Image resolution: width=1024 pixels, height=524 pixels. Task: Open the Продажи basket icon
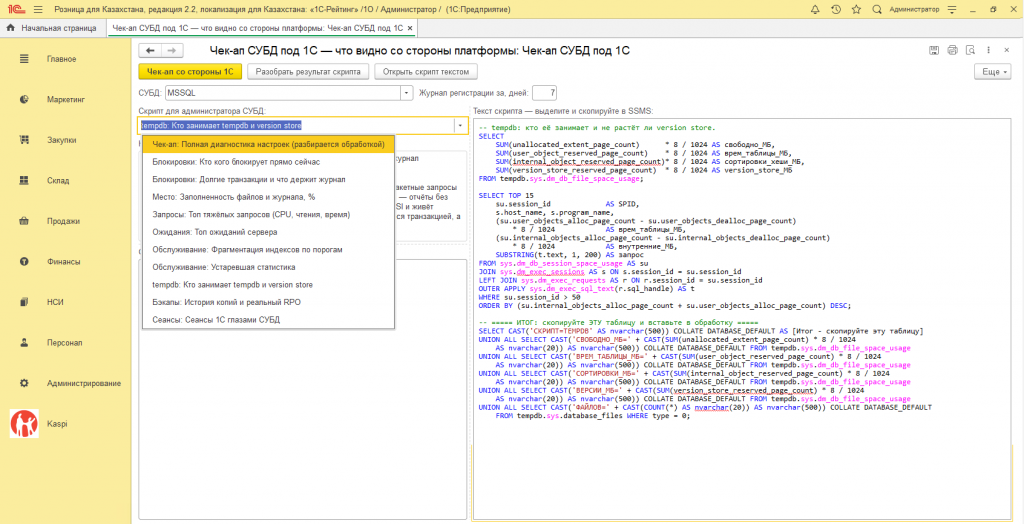click(x=24, y=221)
